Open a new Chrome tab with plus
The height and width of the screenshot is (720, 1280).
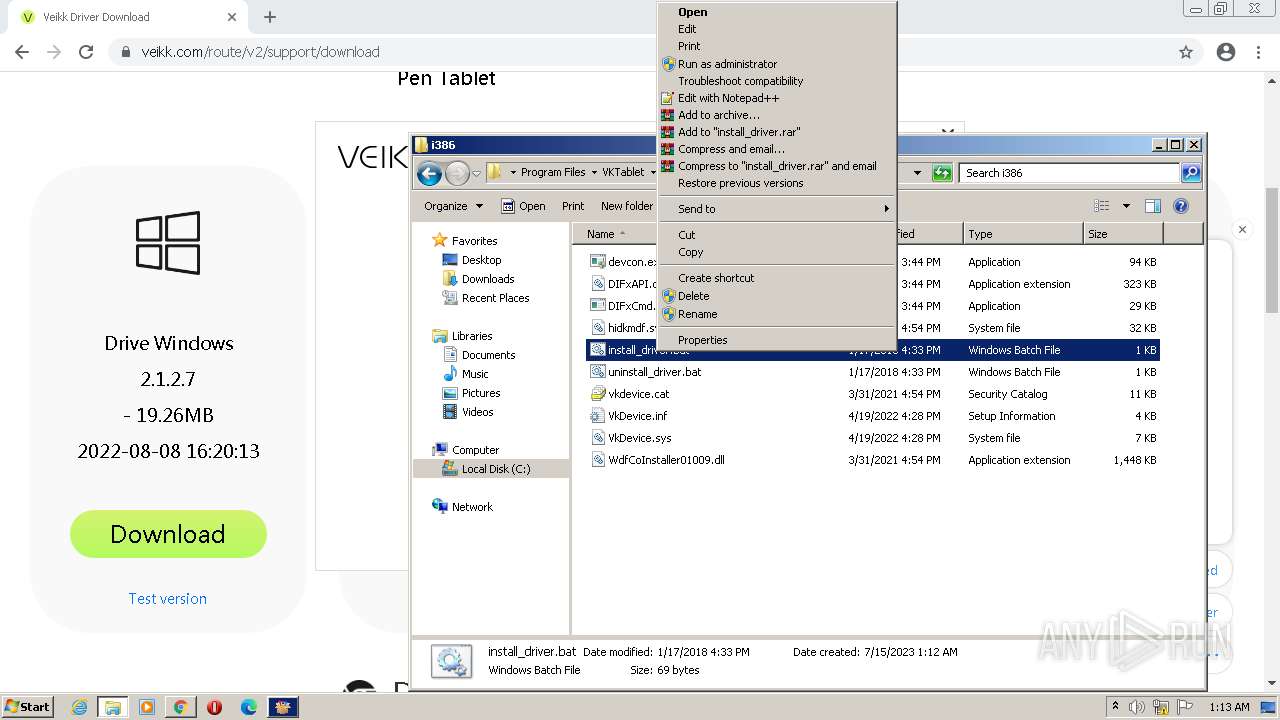270,17
